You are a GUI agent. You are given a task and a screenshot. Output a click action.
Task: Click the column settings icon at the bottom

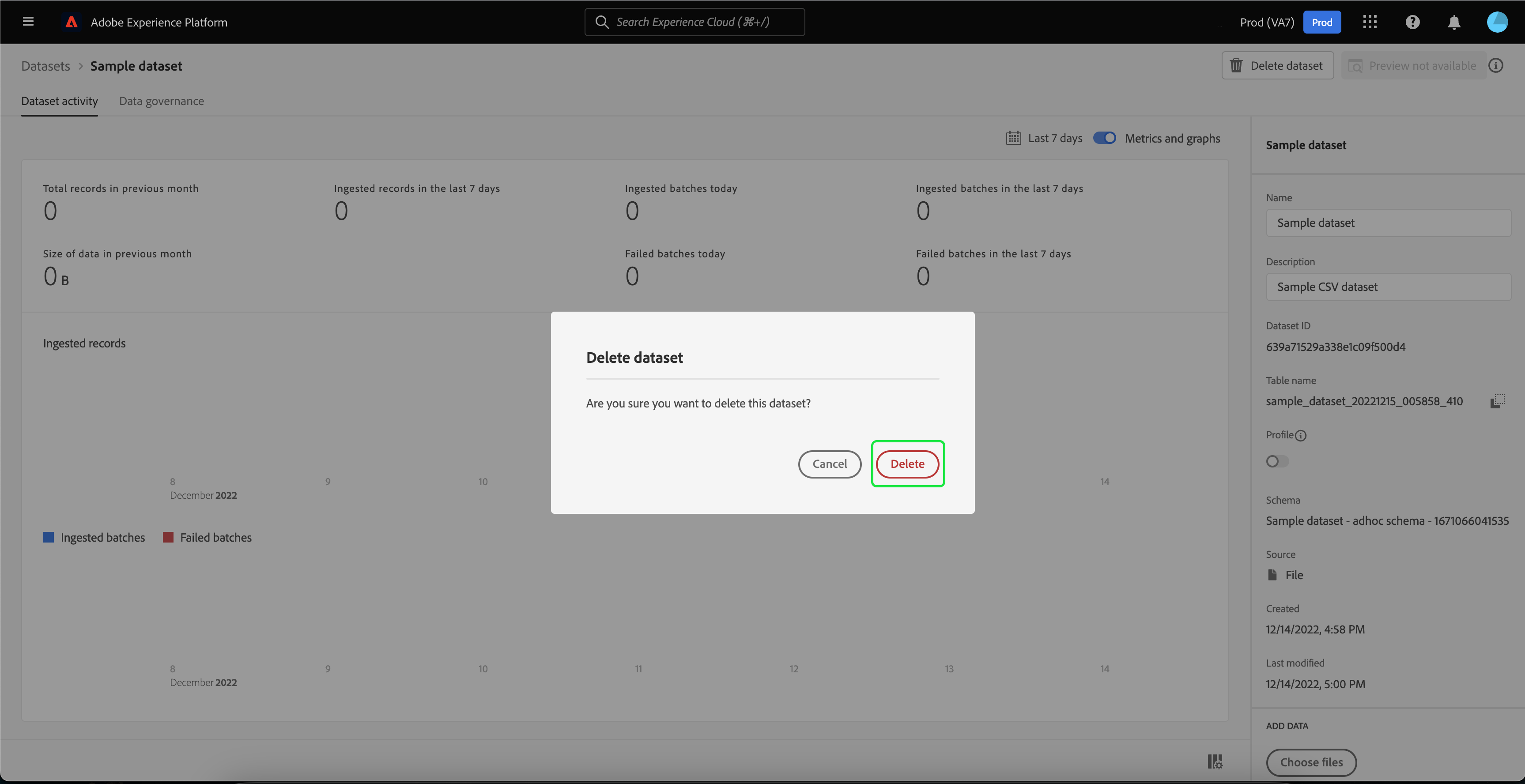pos(1215,761)
